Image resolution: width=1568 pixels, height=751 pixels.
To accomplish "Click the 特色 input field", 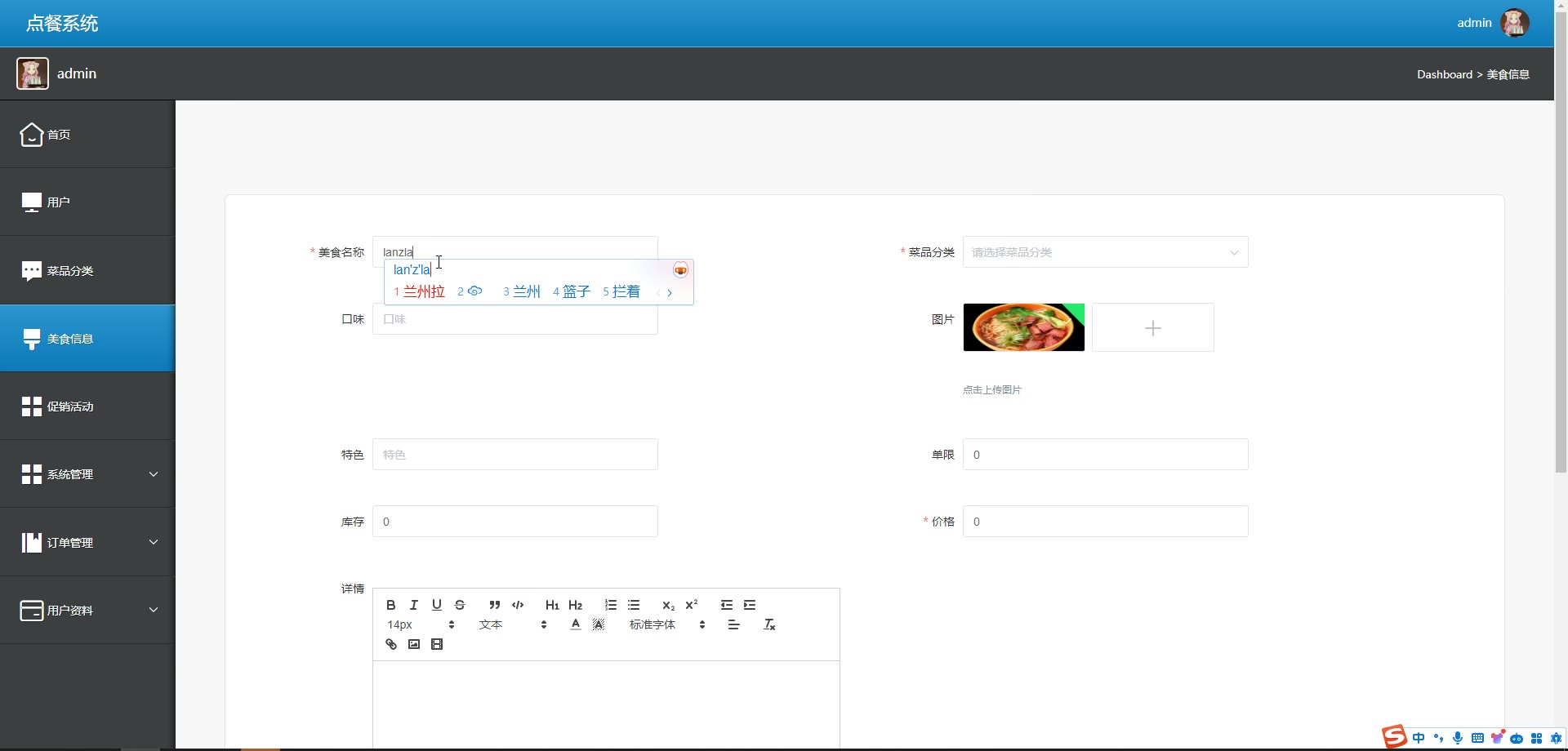I will [515, 455].
